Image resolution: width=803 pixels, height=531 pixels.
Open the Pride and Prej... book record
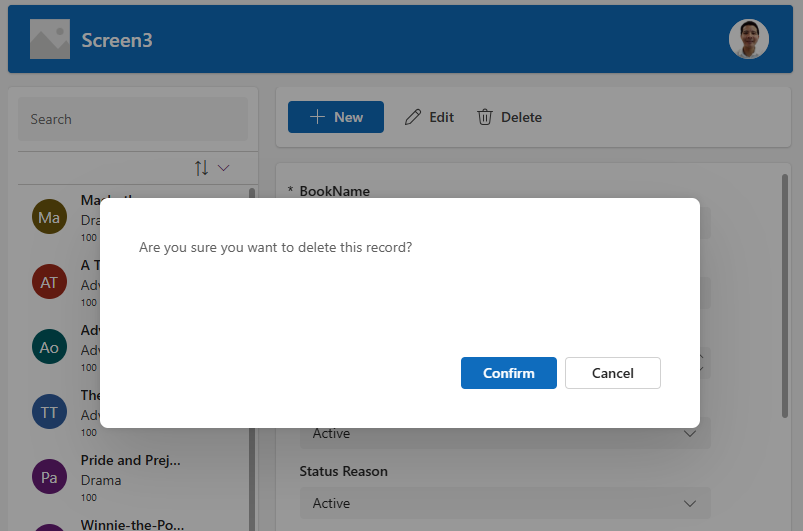pyautogui.click(x=131, y=461)
